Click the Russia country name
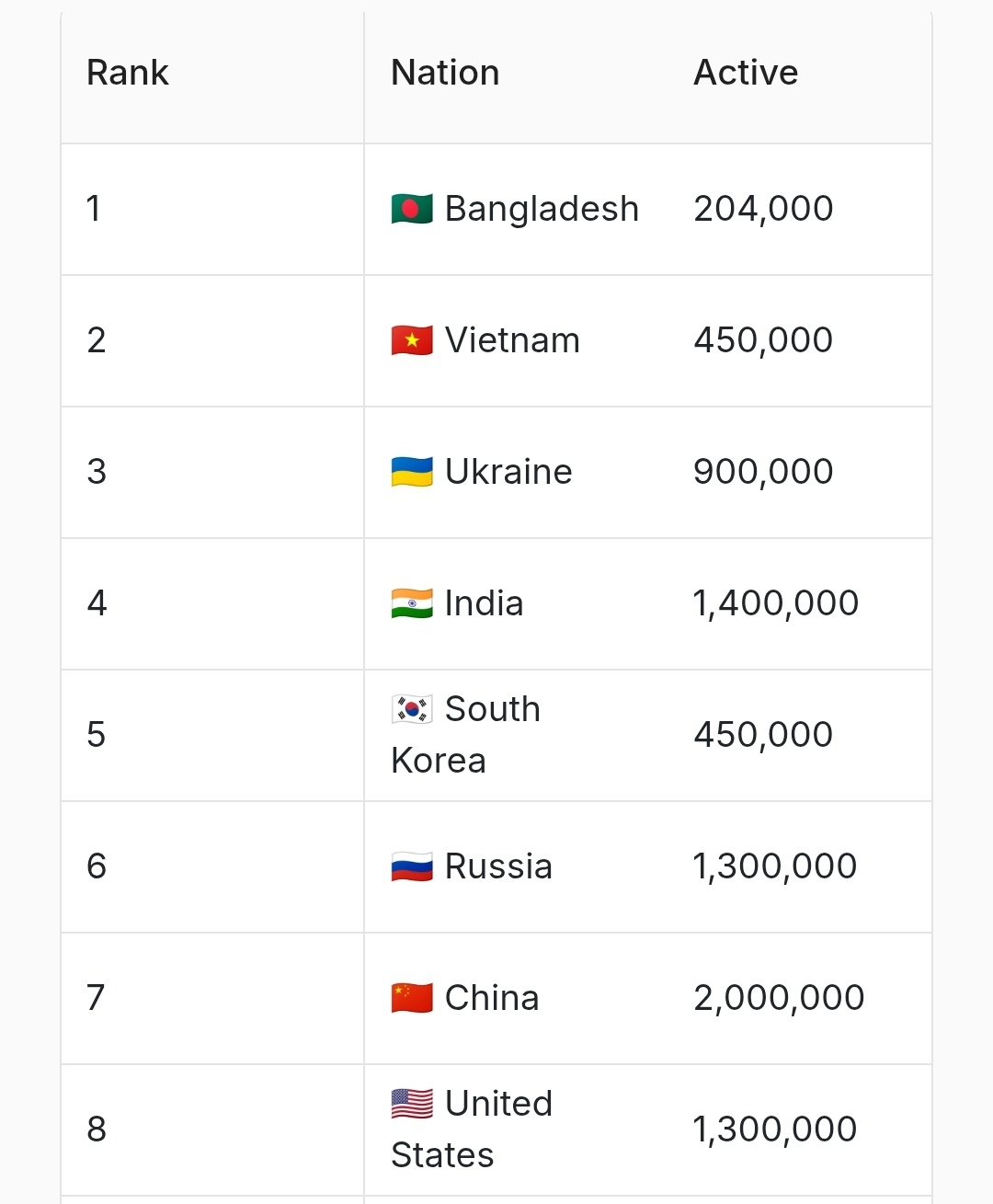This screenshot has width=993, height=1204. click(x=498, y=866)
